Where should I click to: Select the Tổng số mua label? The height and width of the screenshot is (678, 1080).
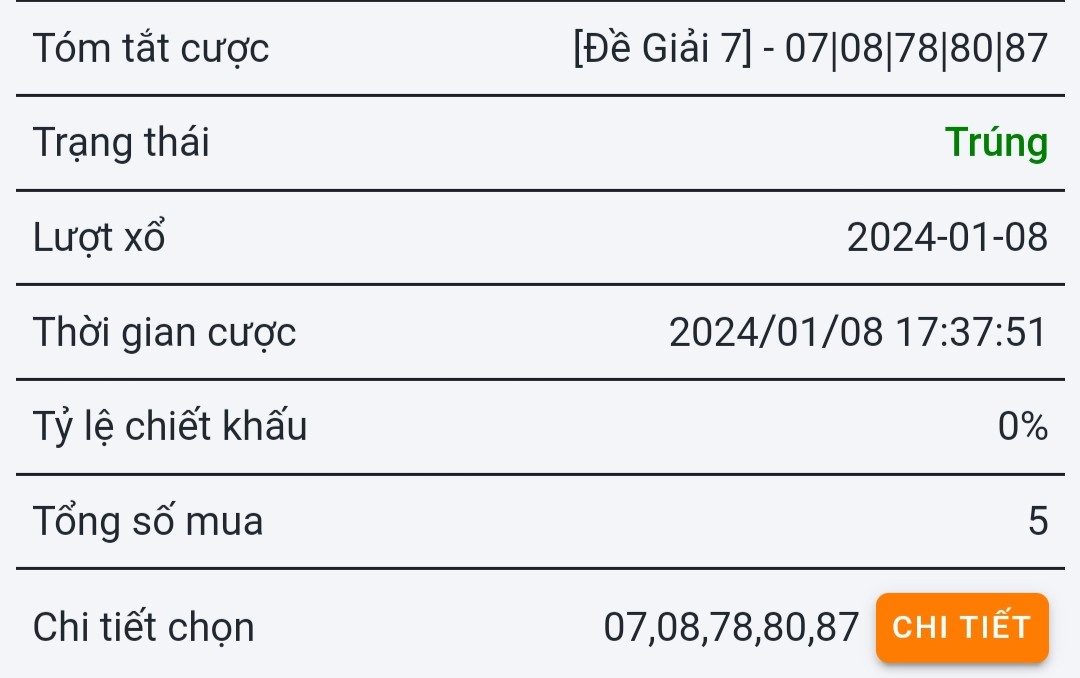click(x=148, y=521)
